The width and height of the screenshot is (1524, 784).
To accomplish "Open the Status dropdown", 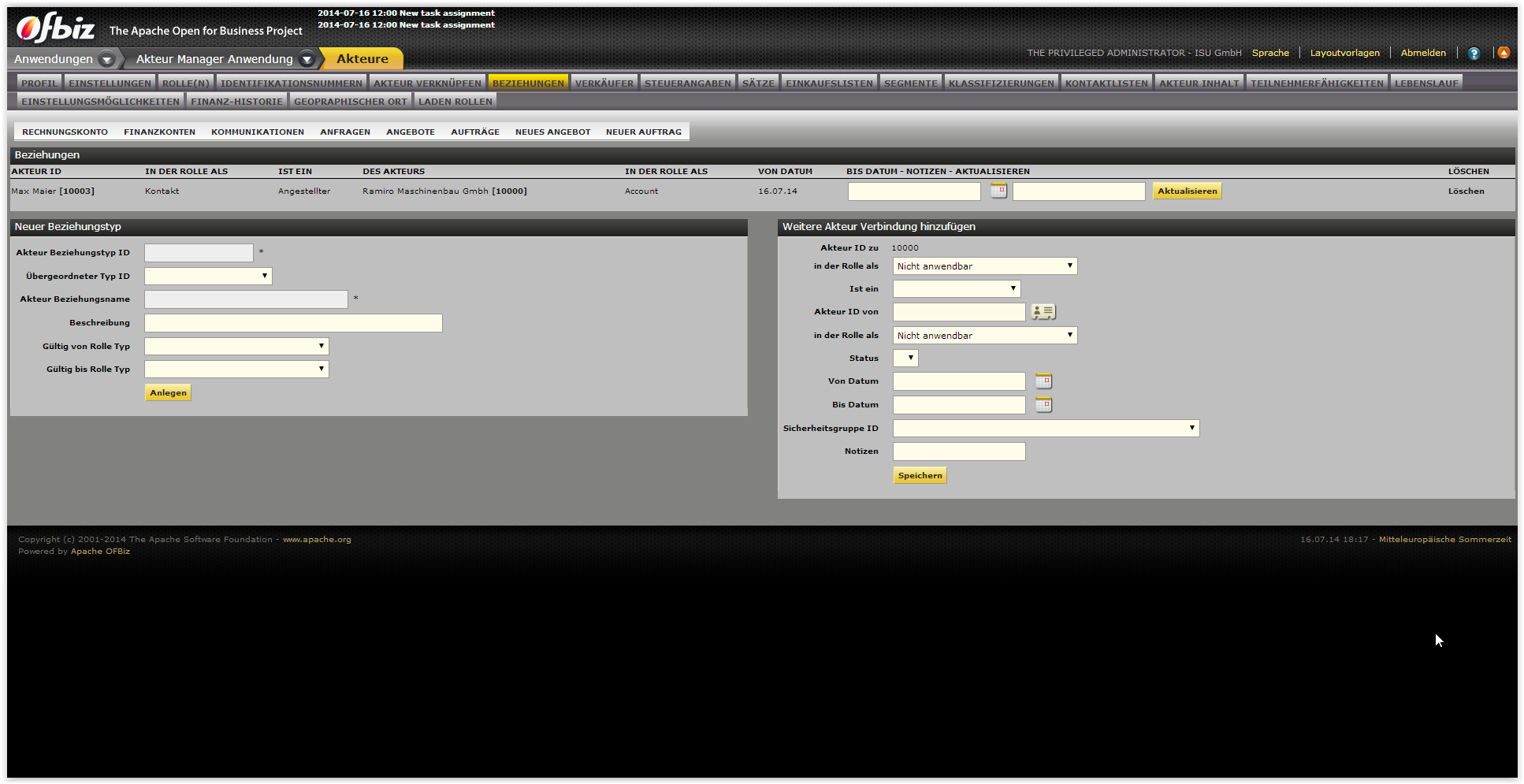I will [x=905, y=359].
